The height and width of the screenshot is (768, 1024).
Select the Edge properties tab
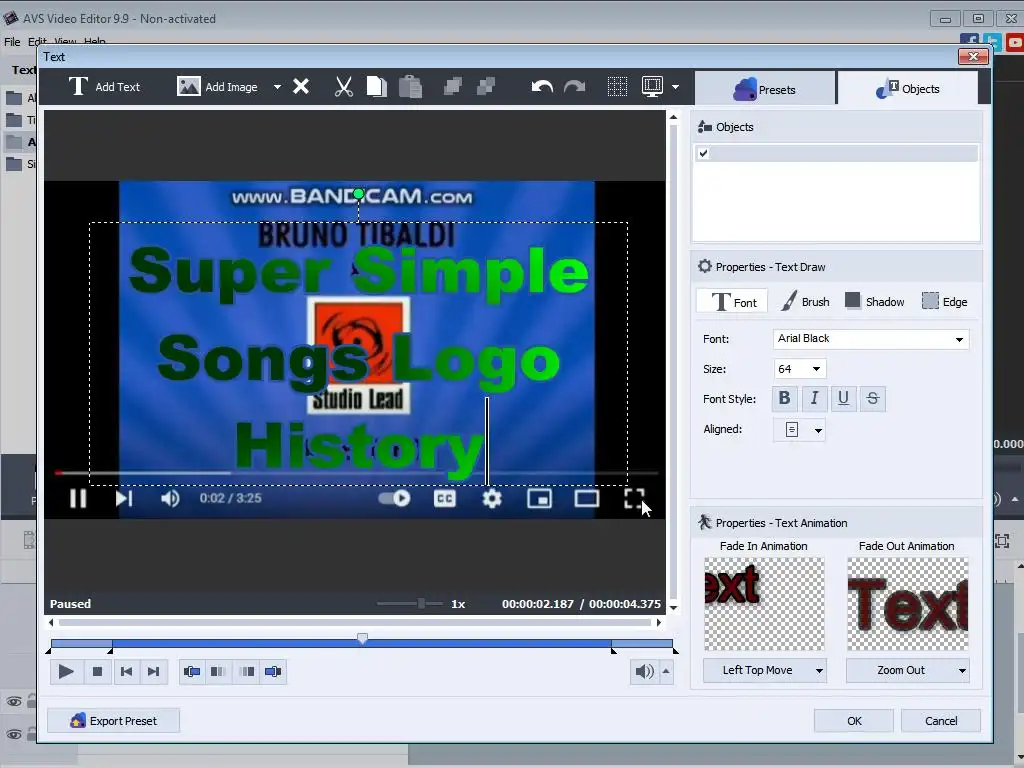point(944,302)
